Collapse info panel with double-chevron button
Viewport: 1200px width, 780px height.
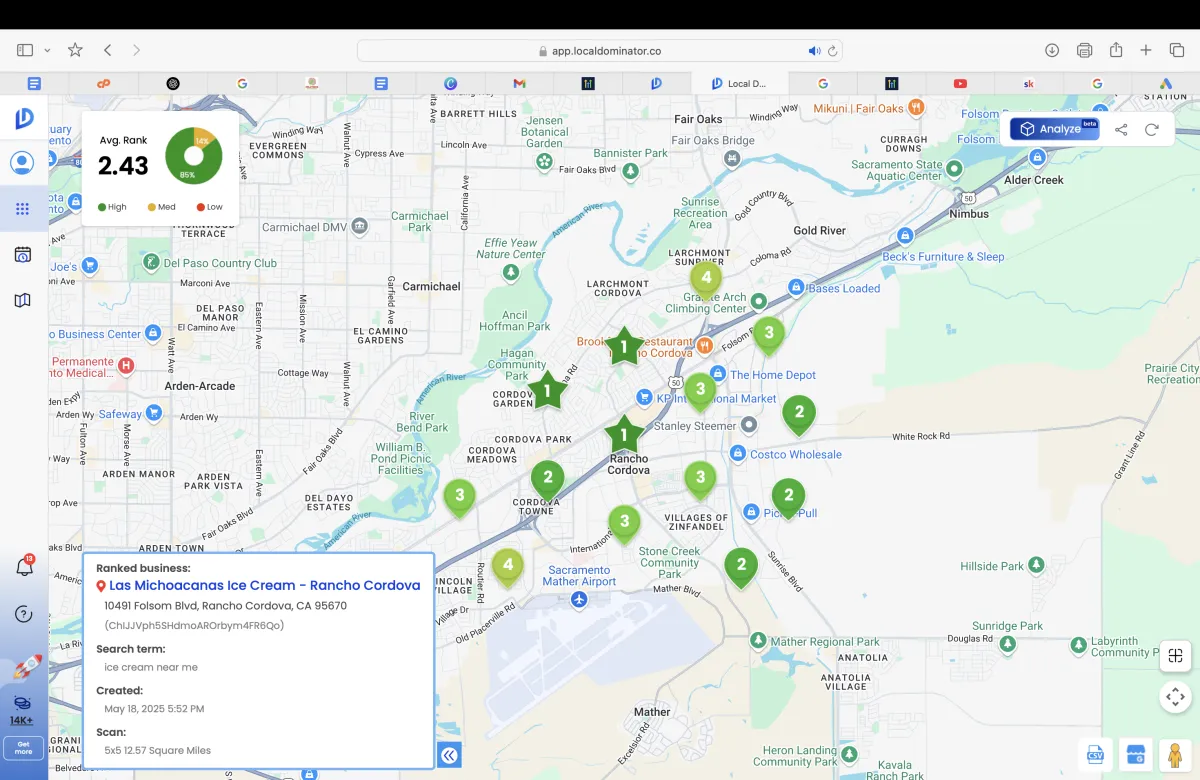pyautogui.click(x=450, y=755)
